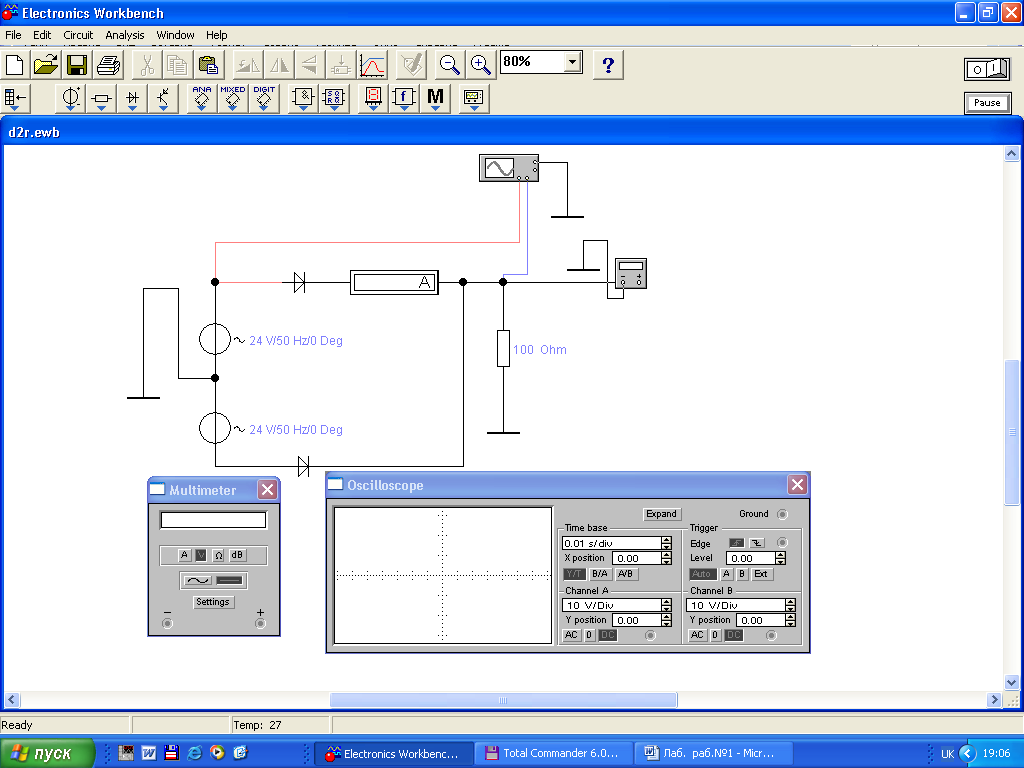Open the Help menu
Image resolution: width=1024 pixels, height=768 pixels.
pos(217,35)
